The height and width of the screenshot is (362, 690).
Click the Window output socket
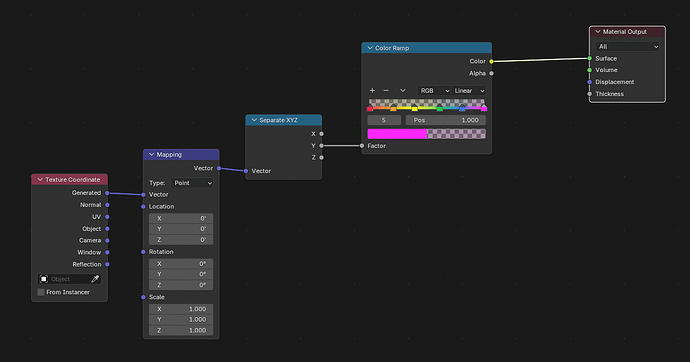pos(107,252)
